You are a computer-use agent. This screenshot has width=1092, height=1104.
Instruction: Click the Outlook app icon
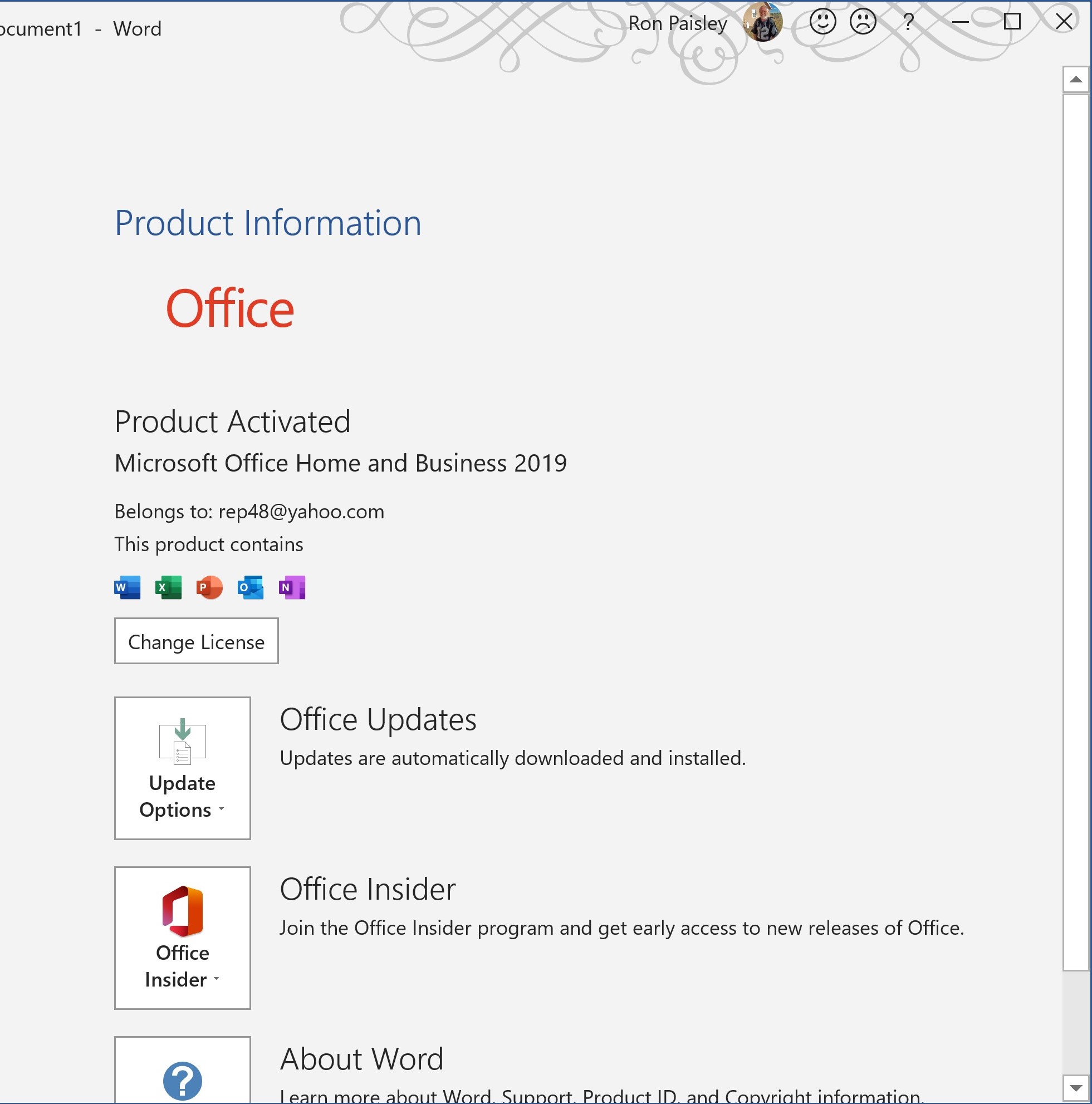click(x=250, y=587)
